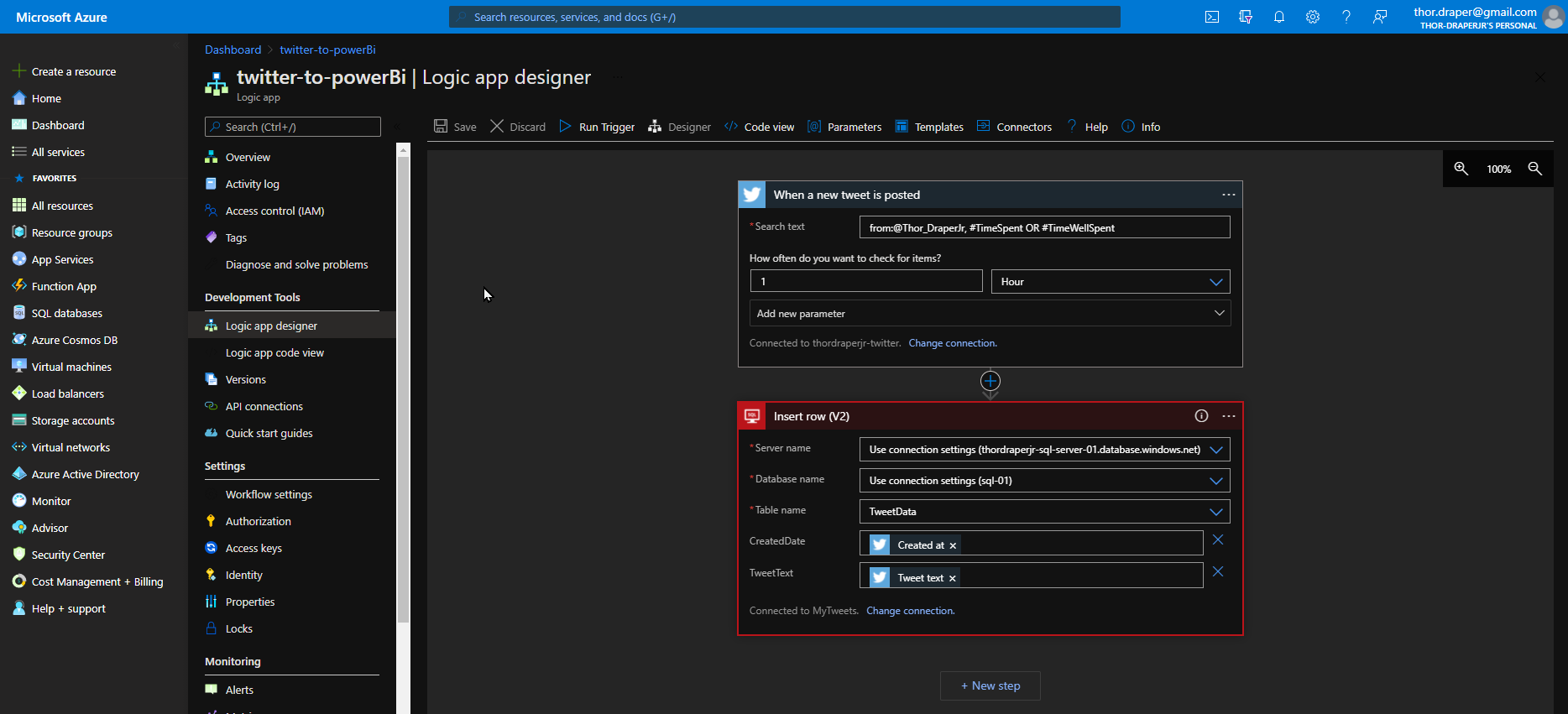
Task: Zoom out on the designer canvas
Action: [x=1535, y=169]
